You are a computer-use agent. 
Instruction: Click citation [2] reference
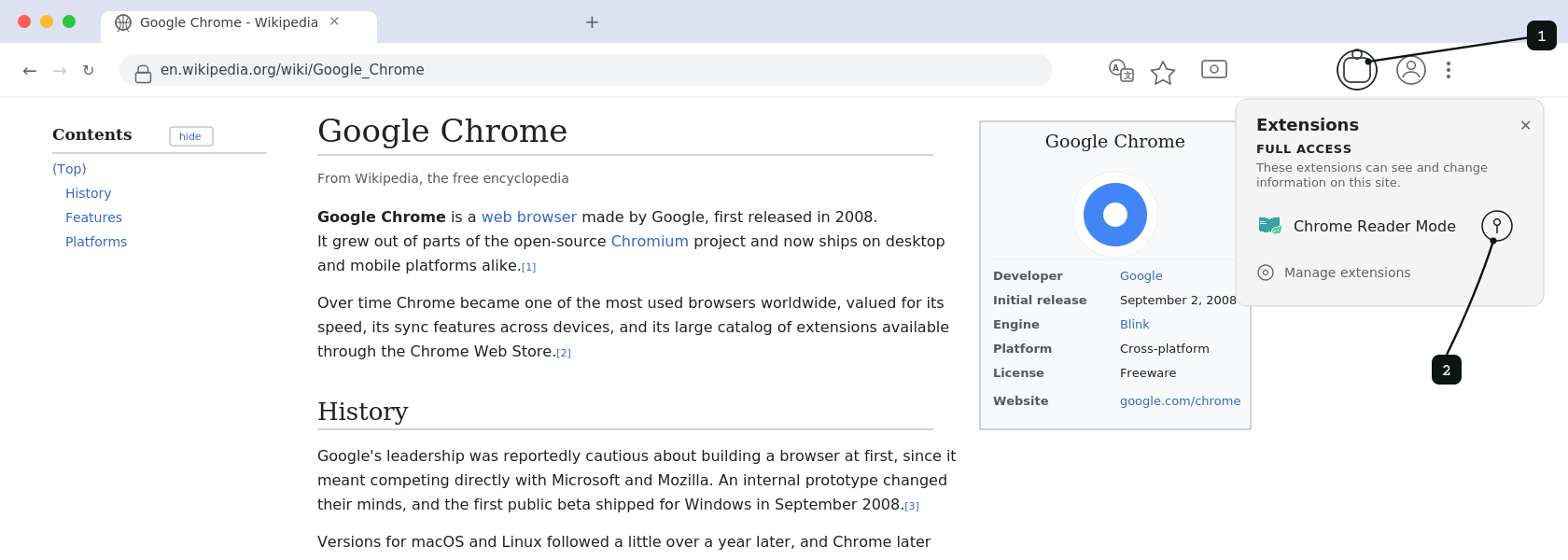pyautogui.click(x=564, y=353)
